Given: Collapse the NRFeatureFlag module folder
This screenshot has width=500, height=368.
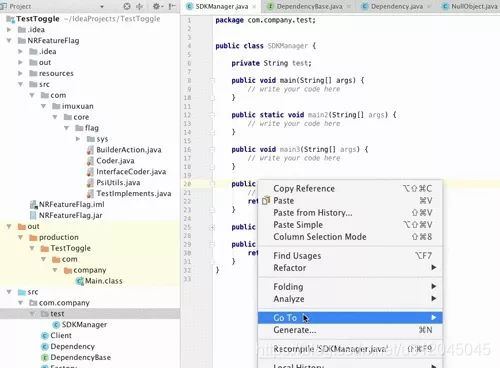Looking at the screenshot, I should coord(9,41).
